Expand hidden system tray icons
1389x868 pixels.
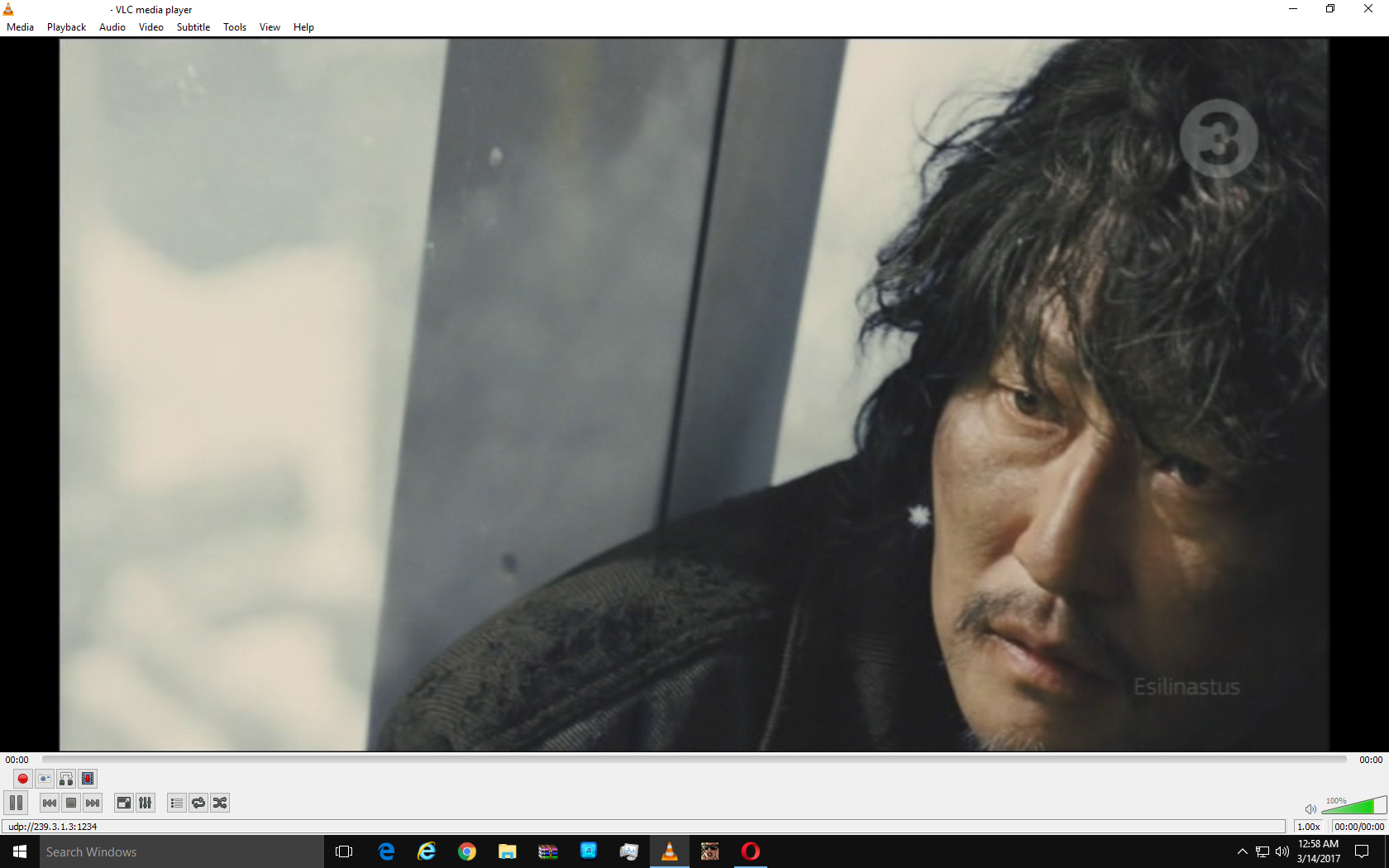pyautogui.click(x=1242, y=851)
